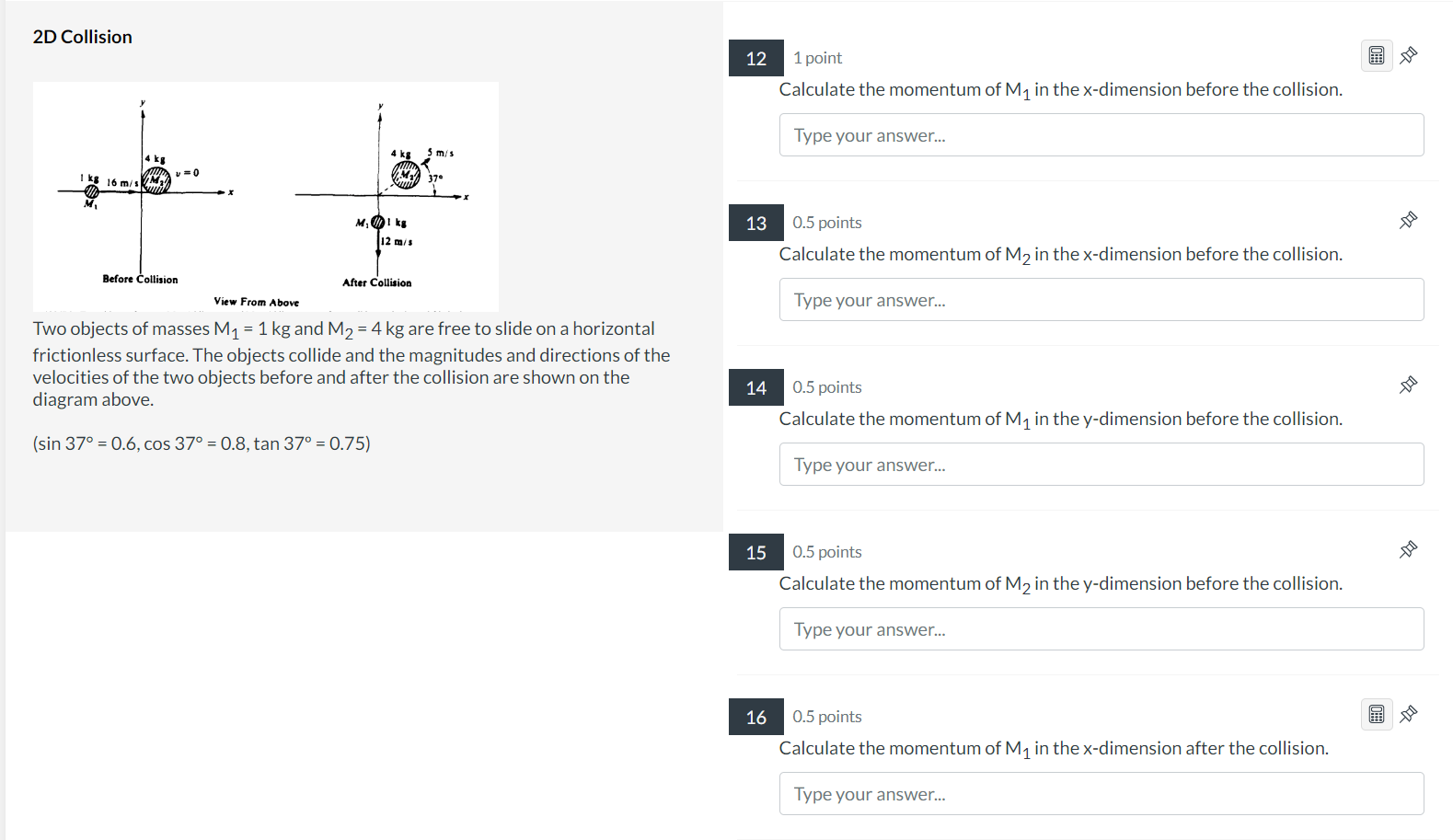
Task: Click the answer field for question 13
Action: coord(1101,299)
